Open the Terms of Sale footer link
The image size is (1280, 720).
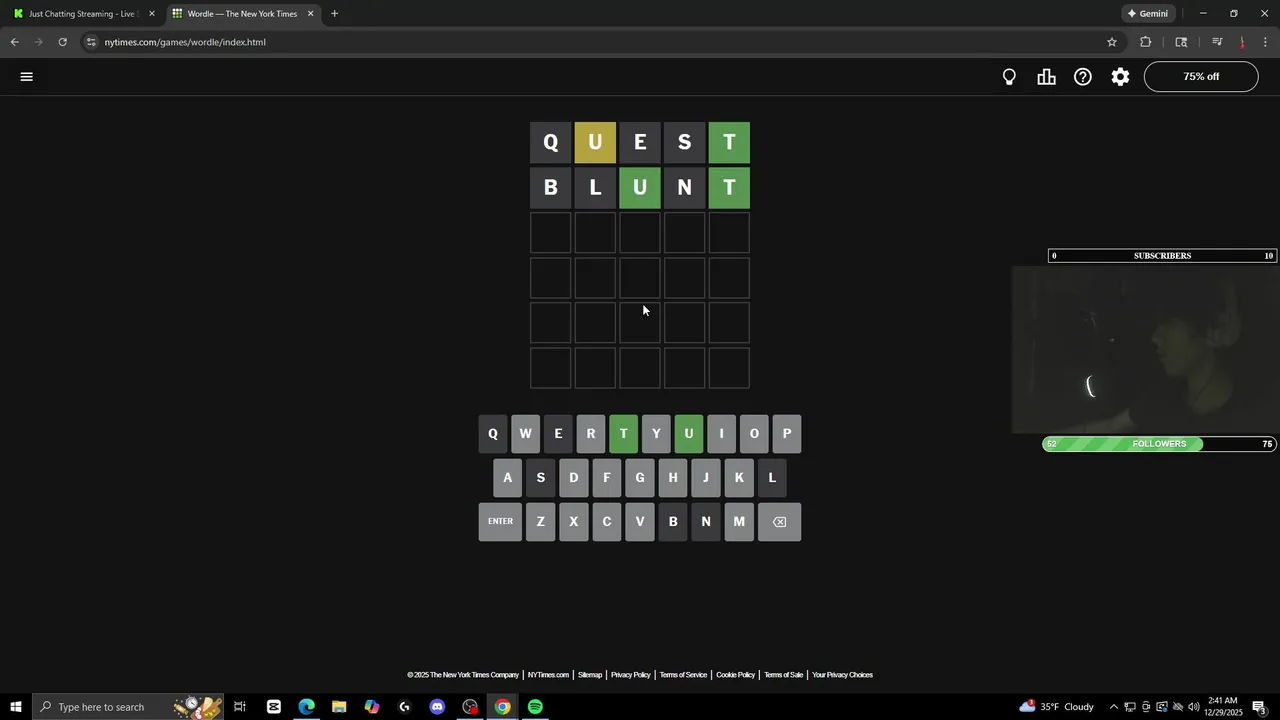click(783, 675)
